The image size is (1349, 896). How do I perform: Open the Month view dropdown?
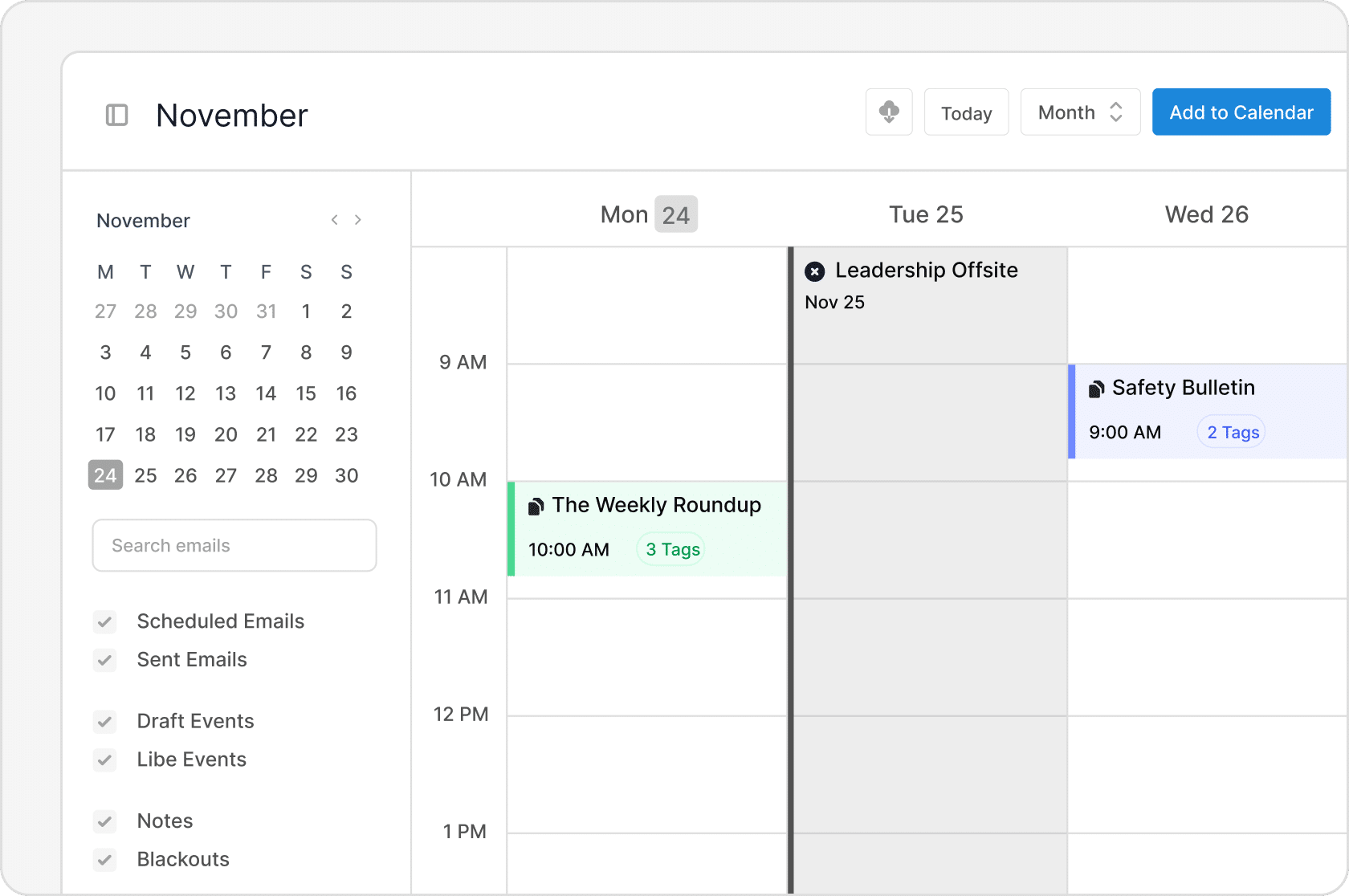pyautogui.click(x=1080, y=112)
